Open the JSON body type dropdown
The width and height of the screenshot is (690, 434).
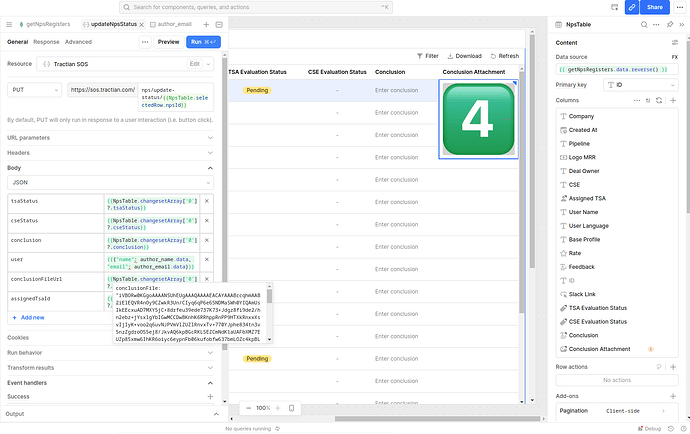tap(110, 182)
